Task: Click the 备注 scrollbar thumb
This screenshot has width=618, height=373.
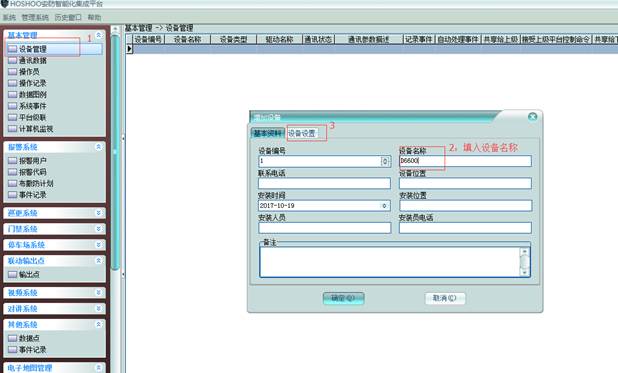Action: point(525,261)
